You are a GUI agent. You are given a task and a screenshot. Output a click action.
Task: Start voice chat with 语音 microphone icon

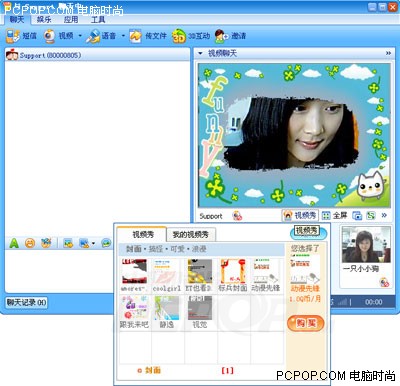point(93,36)
